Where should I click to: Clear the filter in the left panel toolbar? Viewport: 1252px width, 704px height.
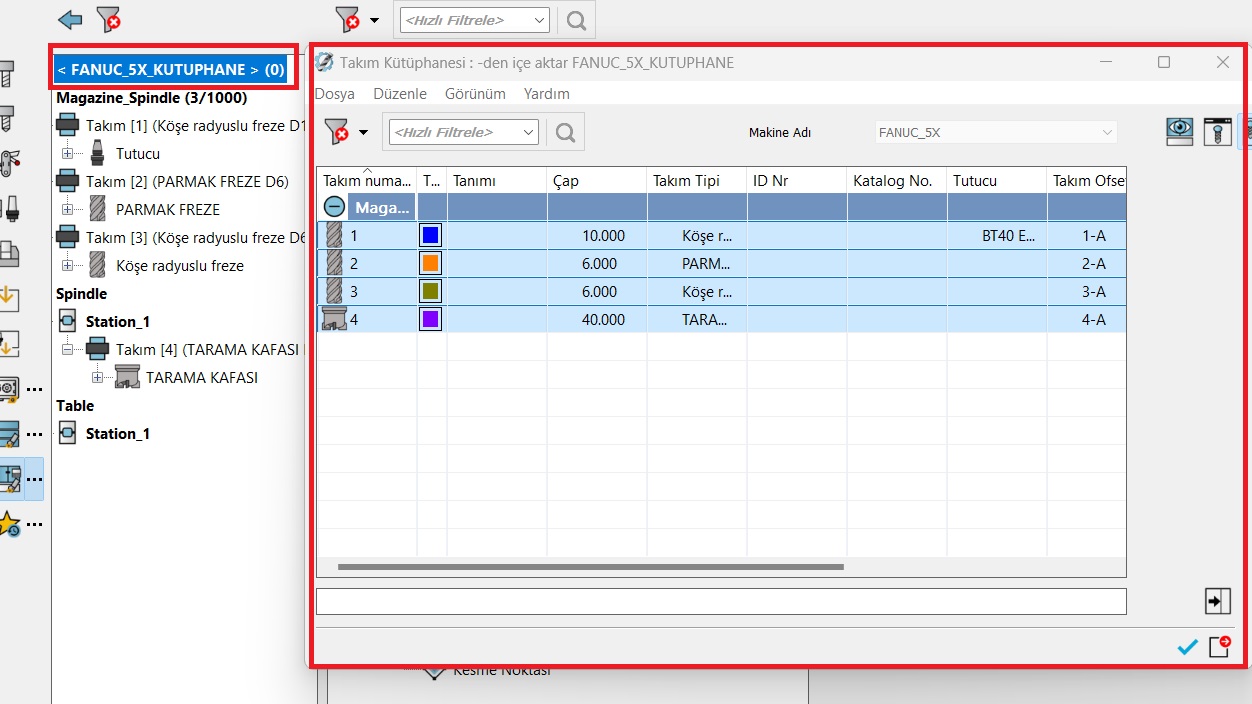[108, 19]
